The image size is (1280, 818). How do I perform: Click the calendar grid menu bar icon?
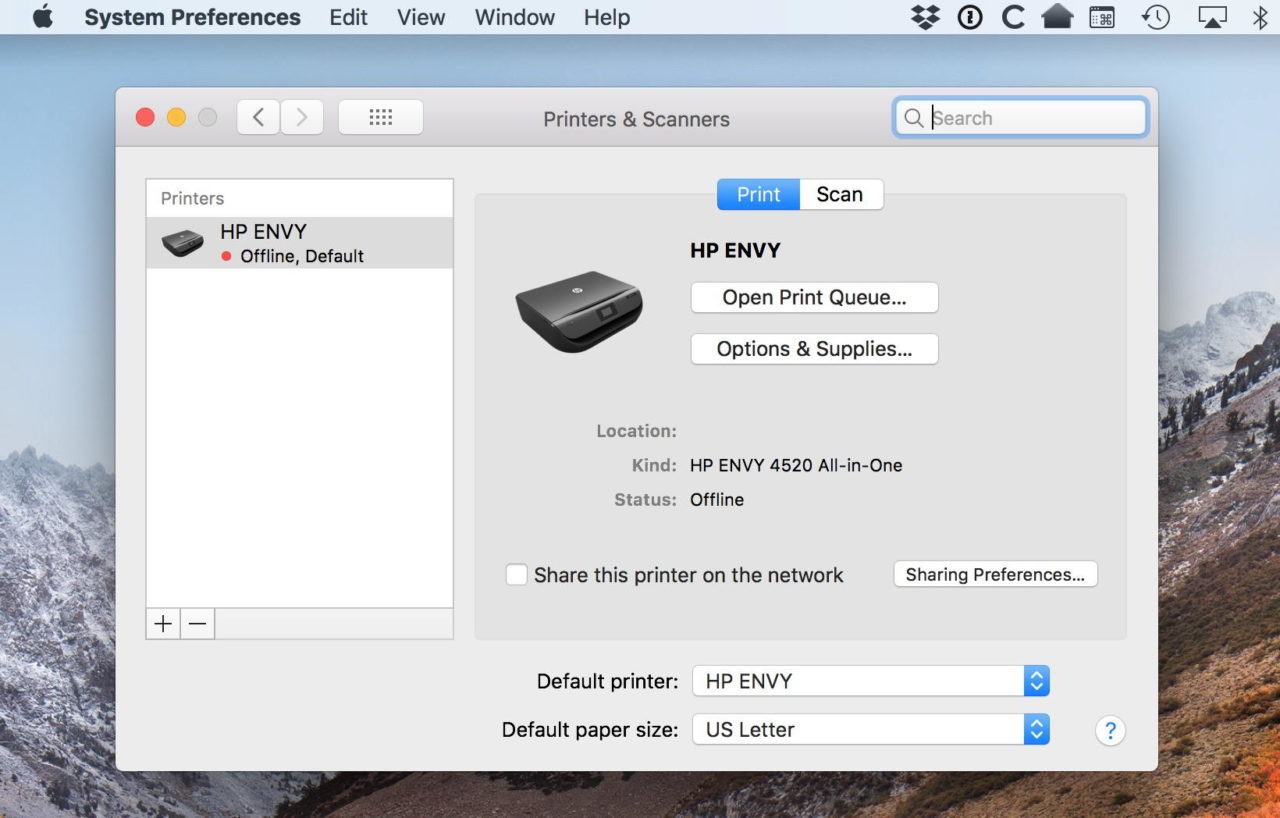pos(1102,17)
